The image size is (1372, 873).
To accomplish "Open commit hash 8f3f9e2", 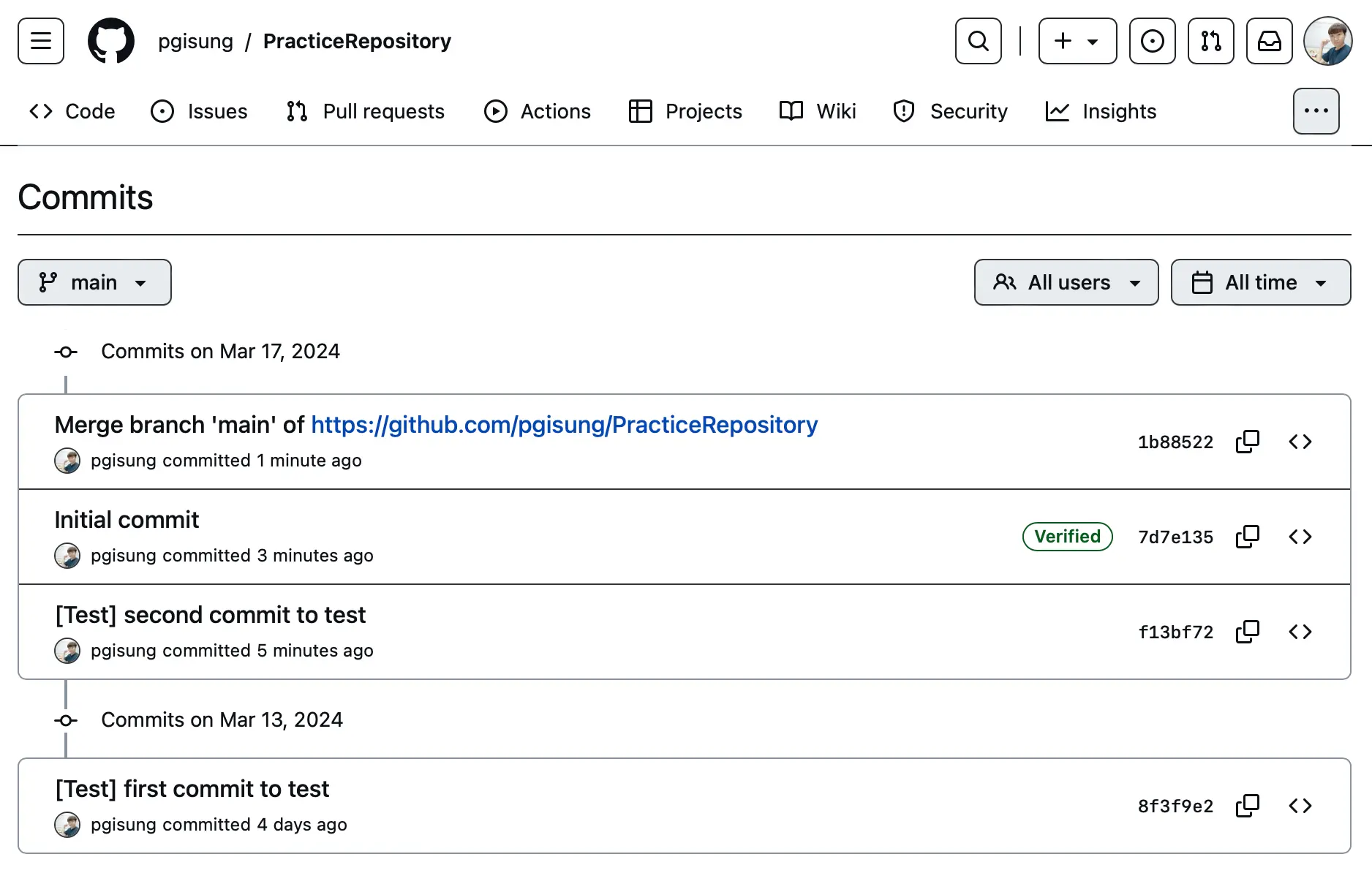I will (1175, 806).
